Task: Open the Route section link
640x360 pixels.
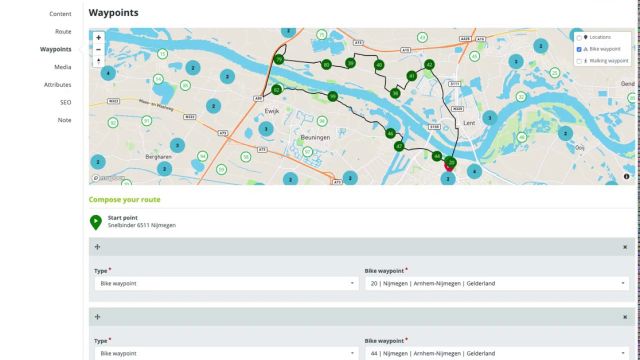Action: pyautogui.click(x=63, y=31)
